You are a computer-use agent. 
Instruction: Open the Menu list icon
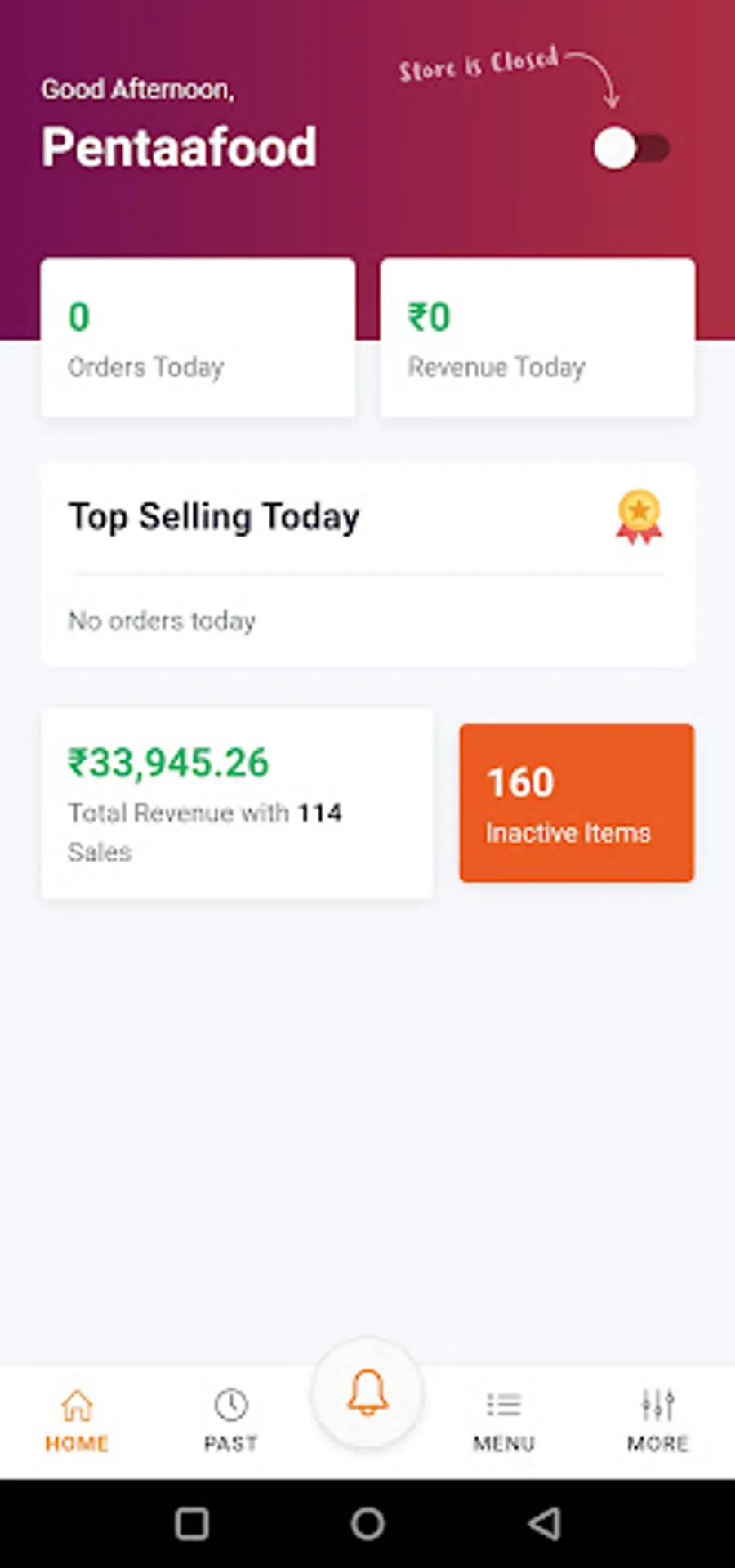pyautogui.click(x=504, y=1405)
